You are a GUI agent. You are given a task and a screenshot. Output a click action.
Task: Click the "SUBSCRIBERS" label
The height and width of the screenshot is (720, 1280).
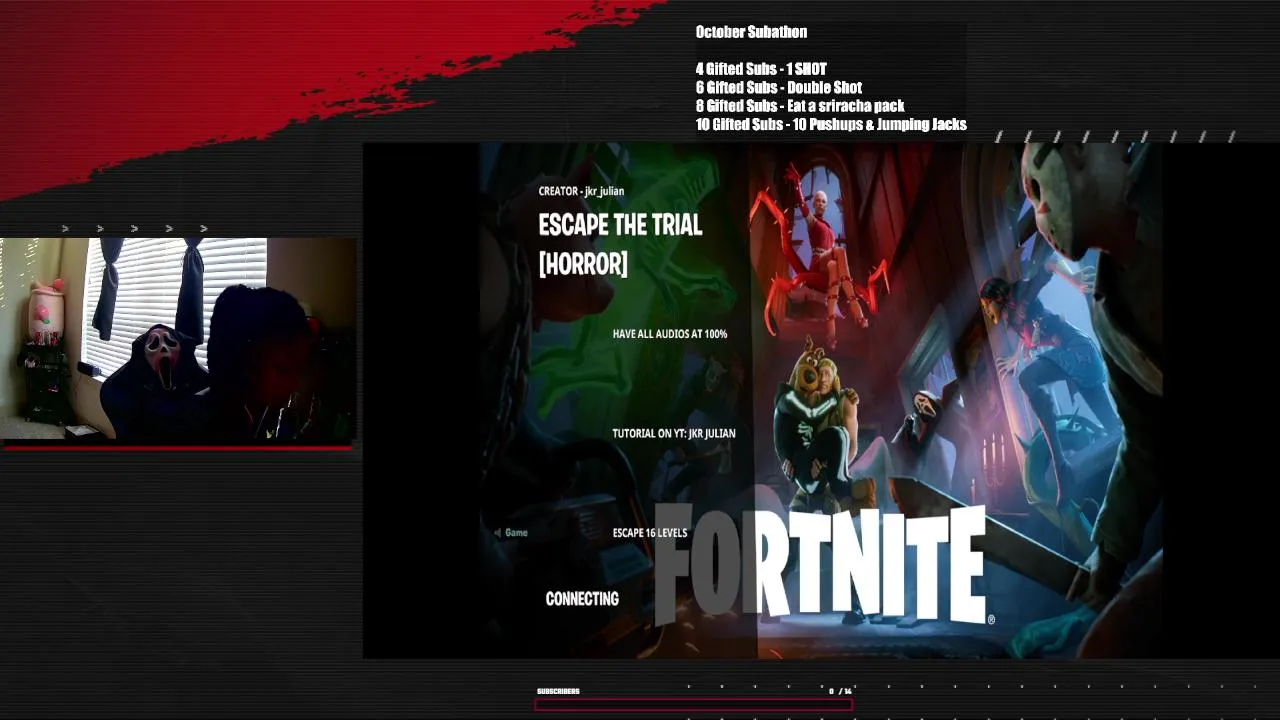558,691
